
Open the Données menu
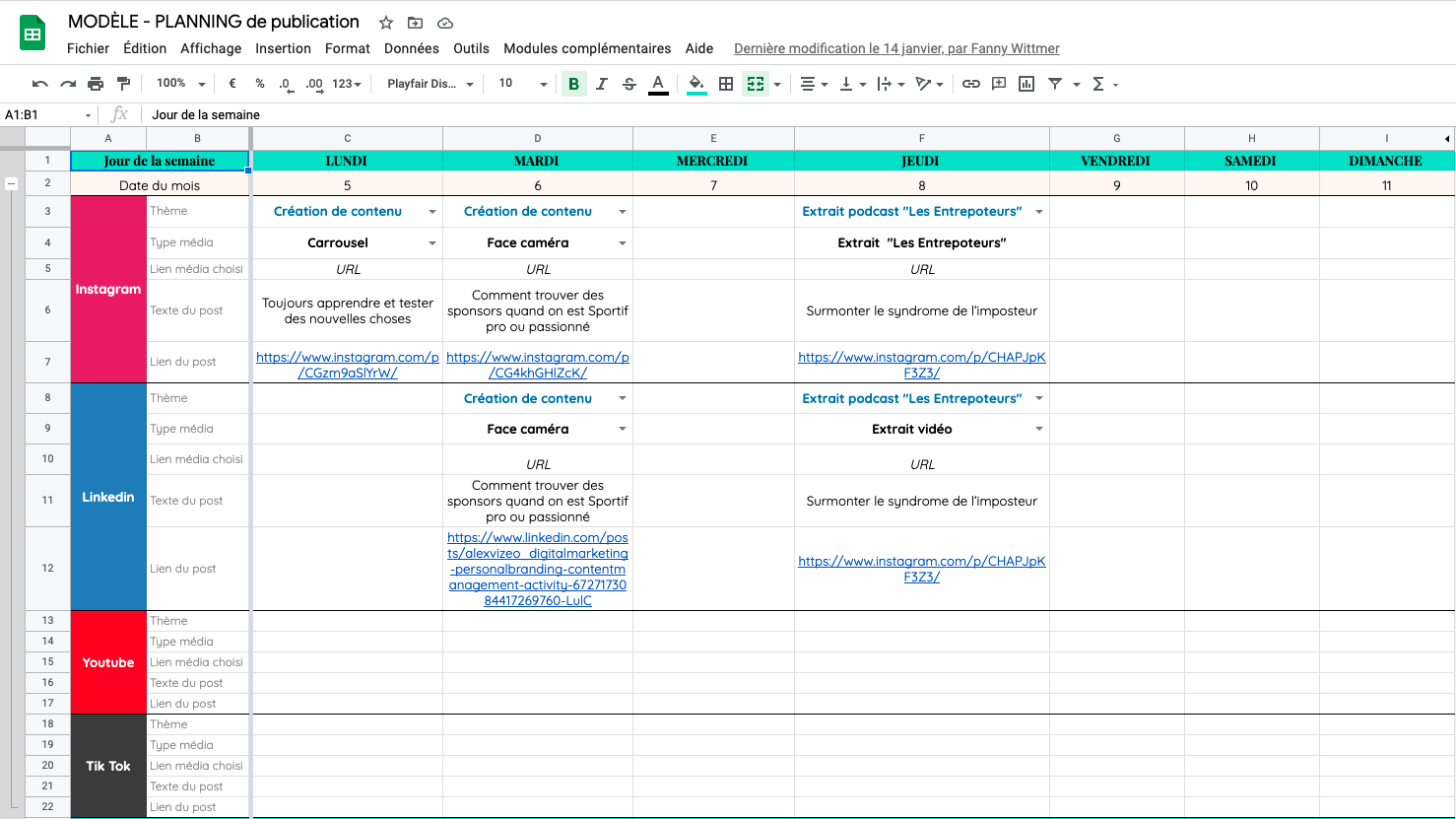point(411,47)
